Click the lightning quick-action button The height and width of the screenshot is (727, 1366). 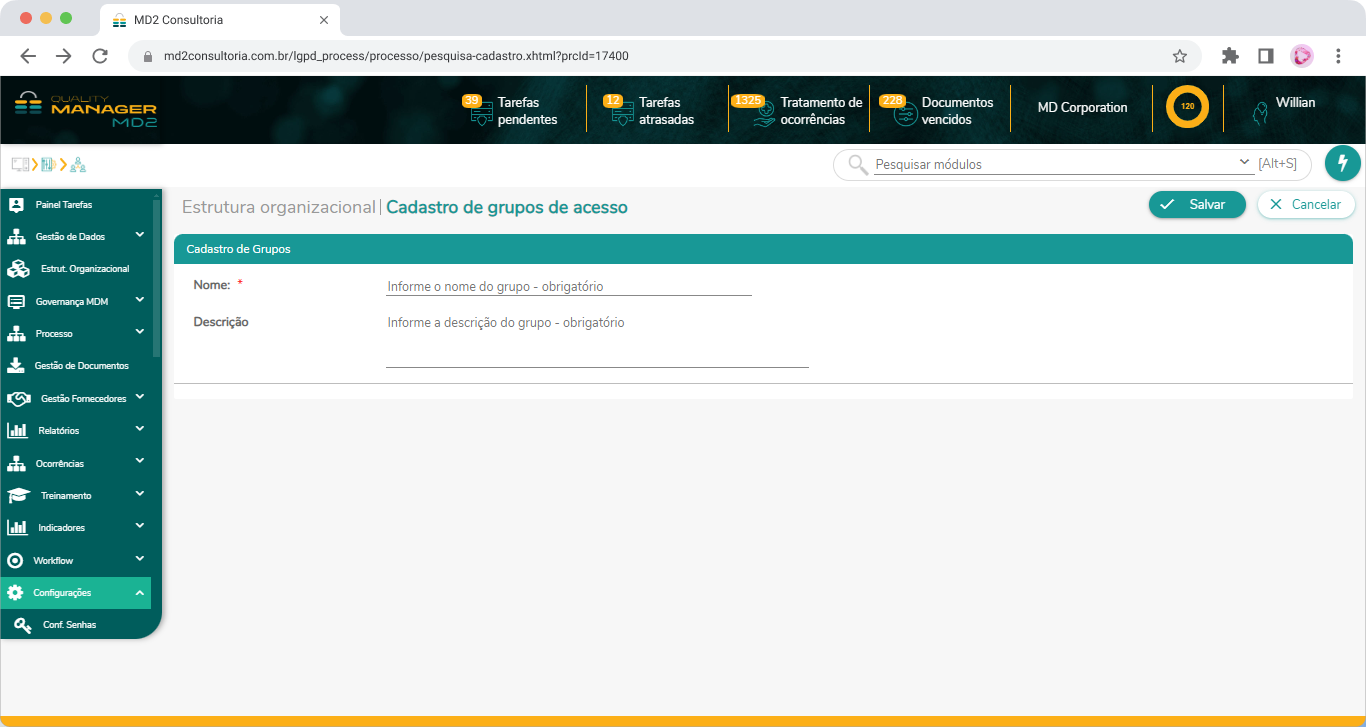tap(1343, 163)
